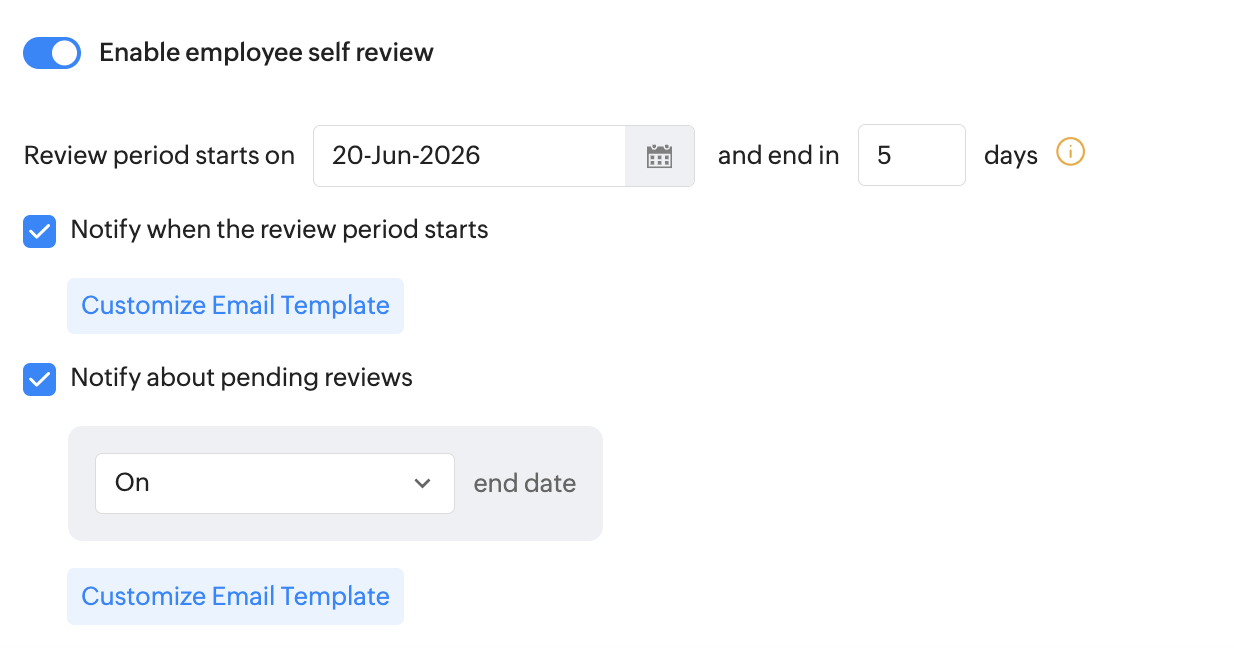
Task: Expand reminder timing using the chevron arrow
Action: 422,484
